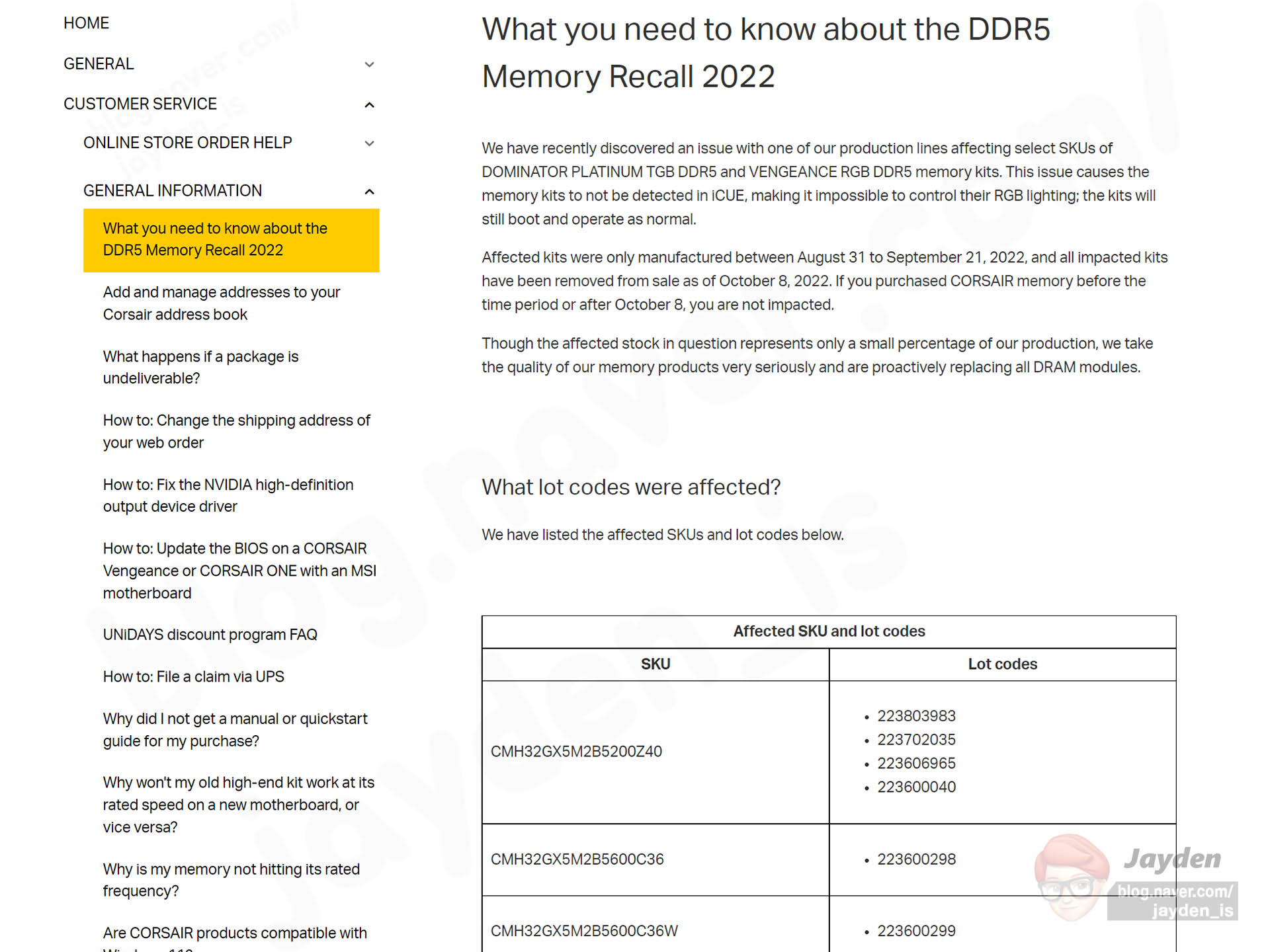Select lot code 223600299

pyautogui.click(x=916, y=931)
